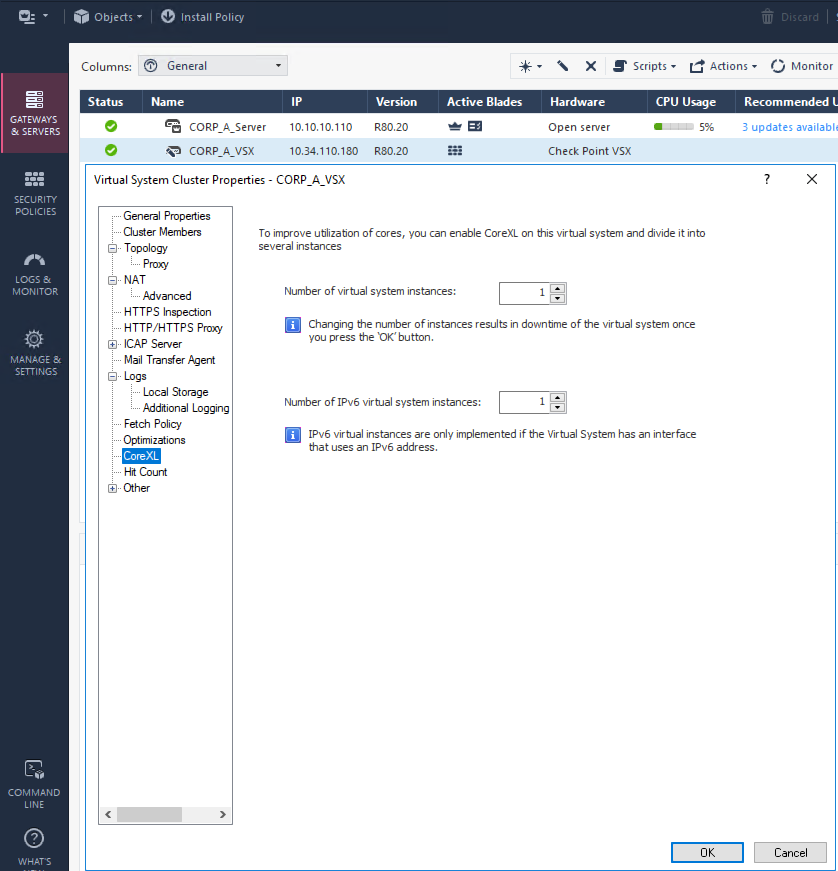Click the Discard trash icon
This screenshot has width=838, height=871.
coord(767,17)
